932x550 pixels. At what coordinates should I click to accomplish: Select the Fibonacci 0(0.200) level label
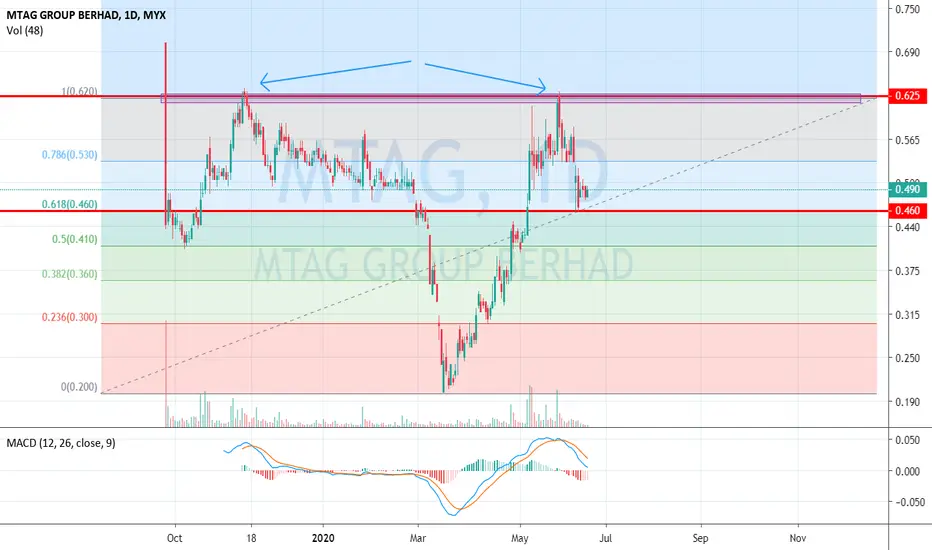[x=79, y=387]
